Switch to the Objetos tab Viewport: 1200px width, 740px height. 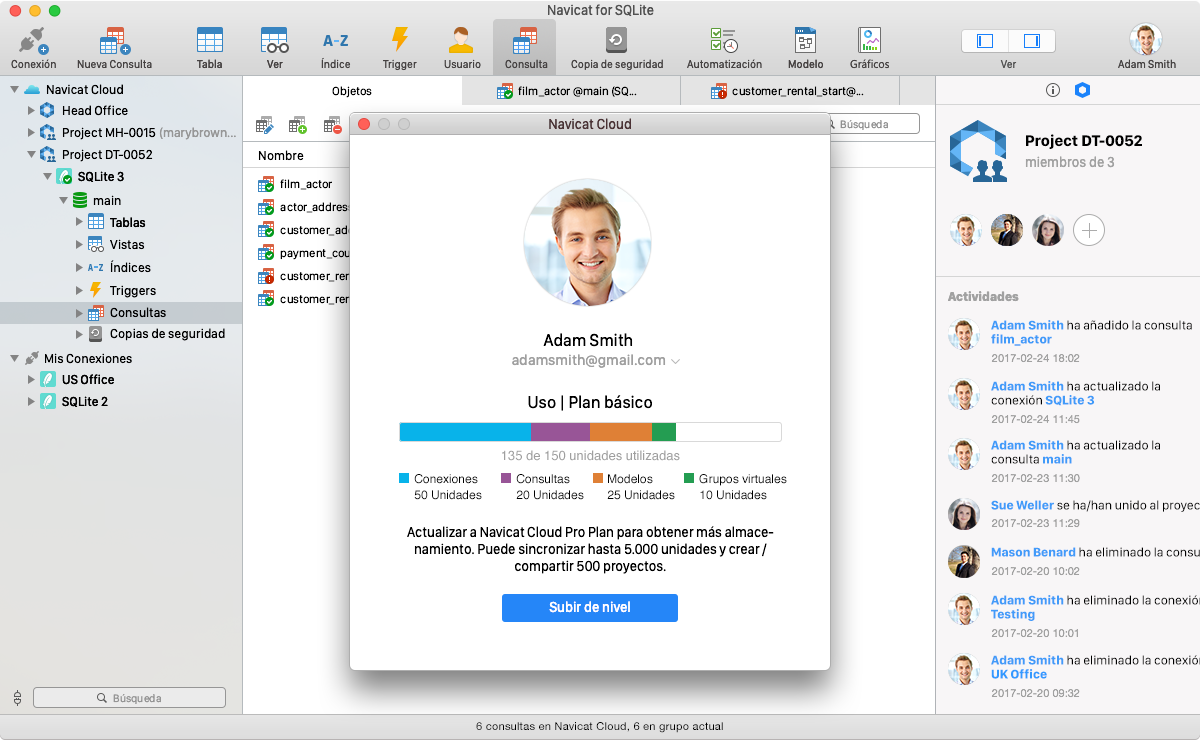point(352,91)
